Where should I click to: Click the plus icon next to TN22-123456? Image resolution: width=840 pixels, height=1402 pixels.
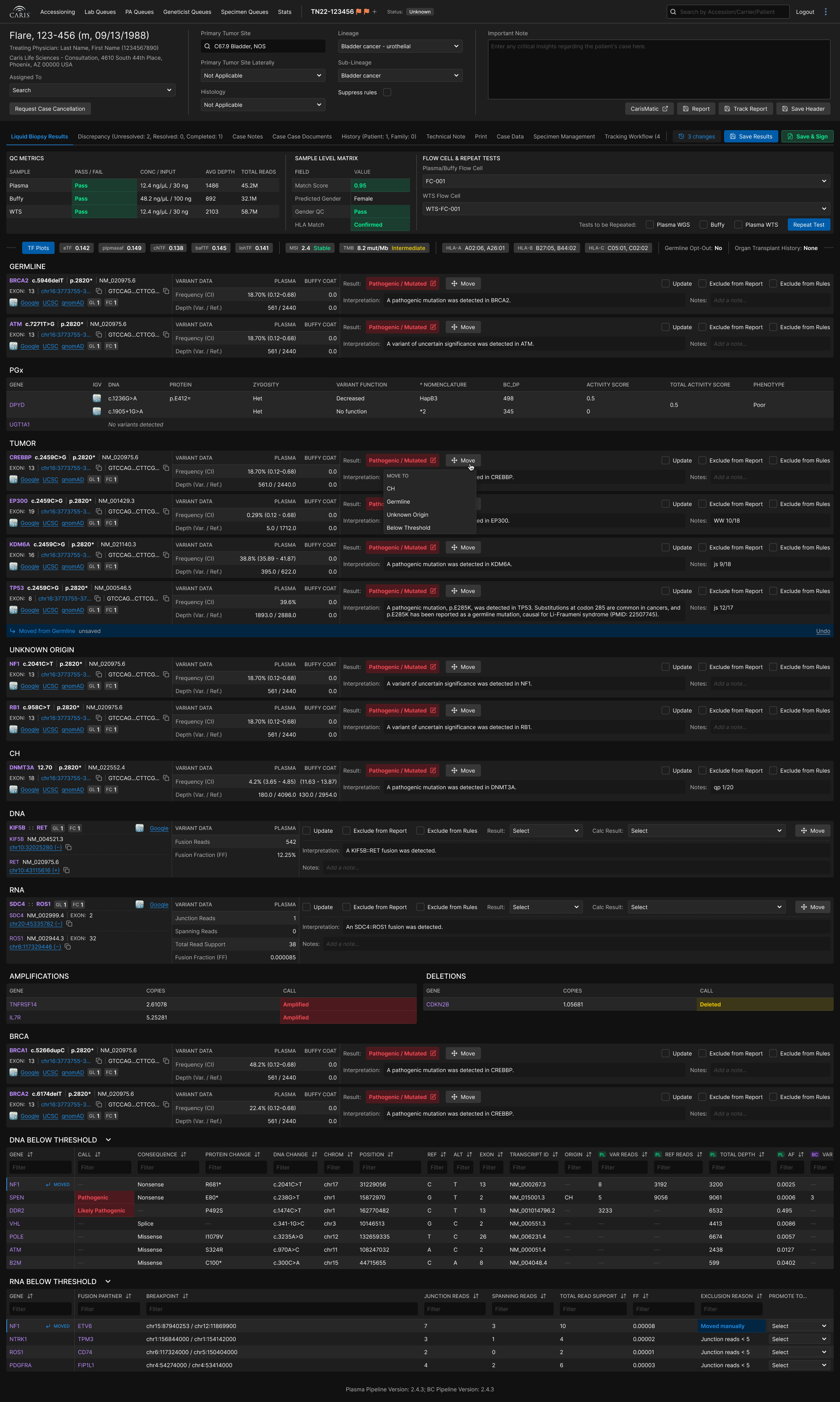point(374,11)
